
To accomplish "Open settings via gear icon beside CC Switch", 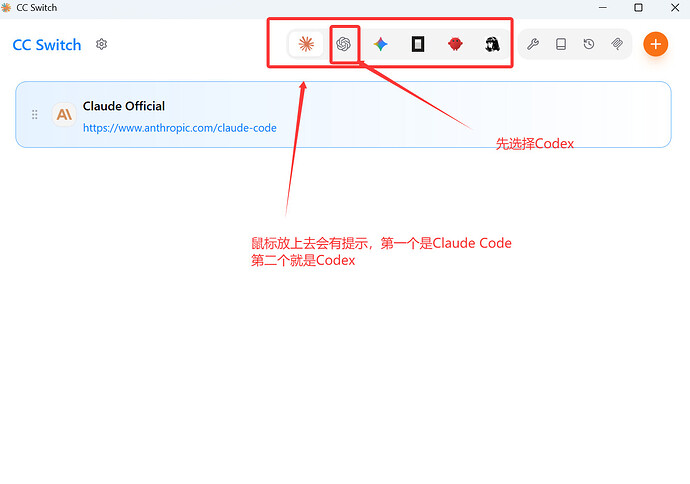I will (x=102, y=44).
